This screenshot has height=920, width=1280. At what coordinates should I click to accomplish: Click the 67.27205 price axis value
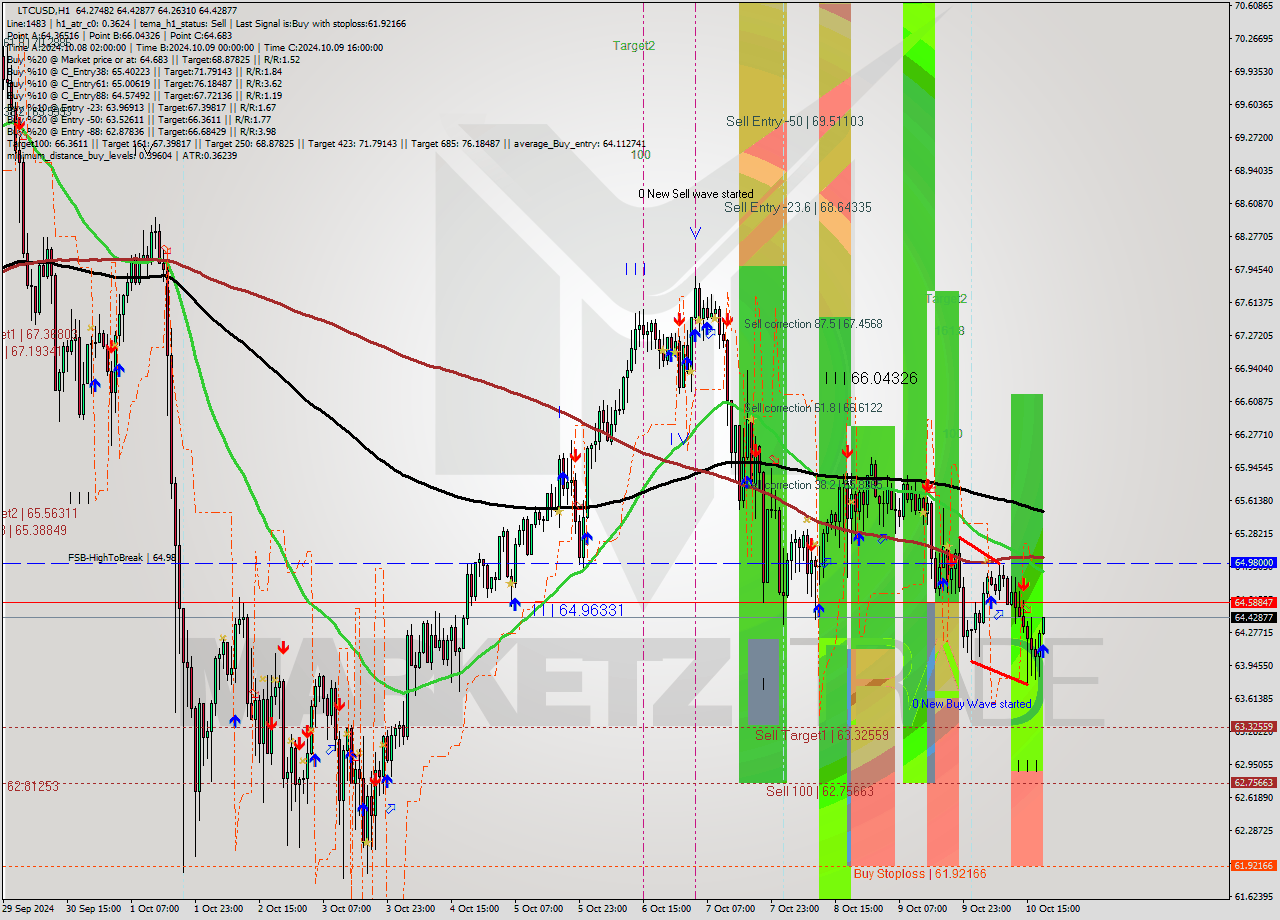[1254, 336]
